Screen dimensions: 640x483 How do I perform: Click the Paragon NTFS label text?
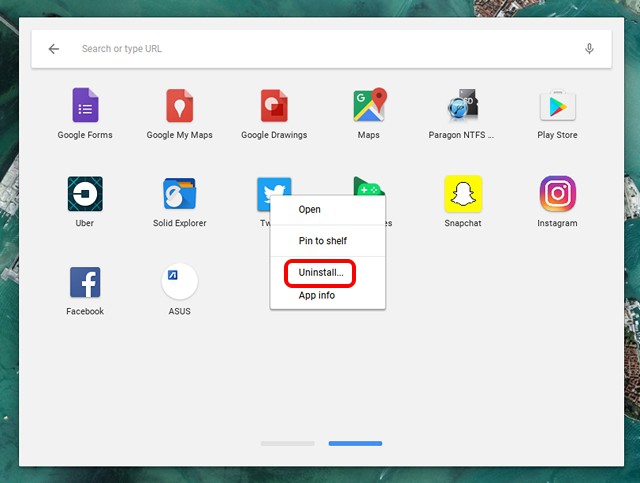coord(461,135)
